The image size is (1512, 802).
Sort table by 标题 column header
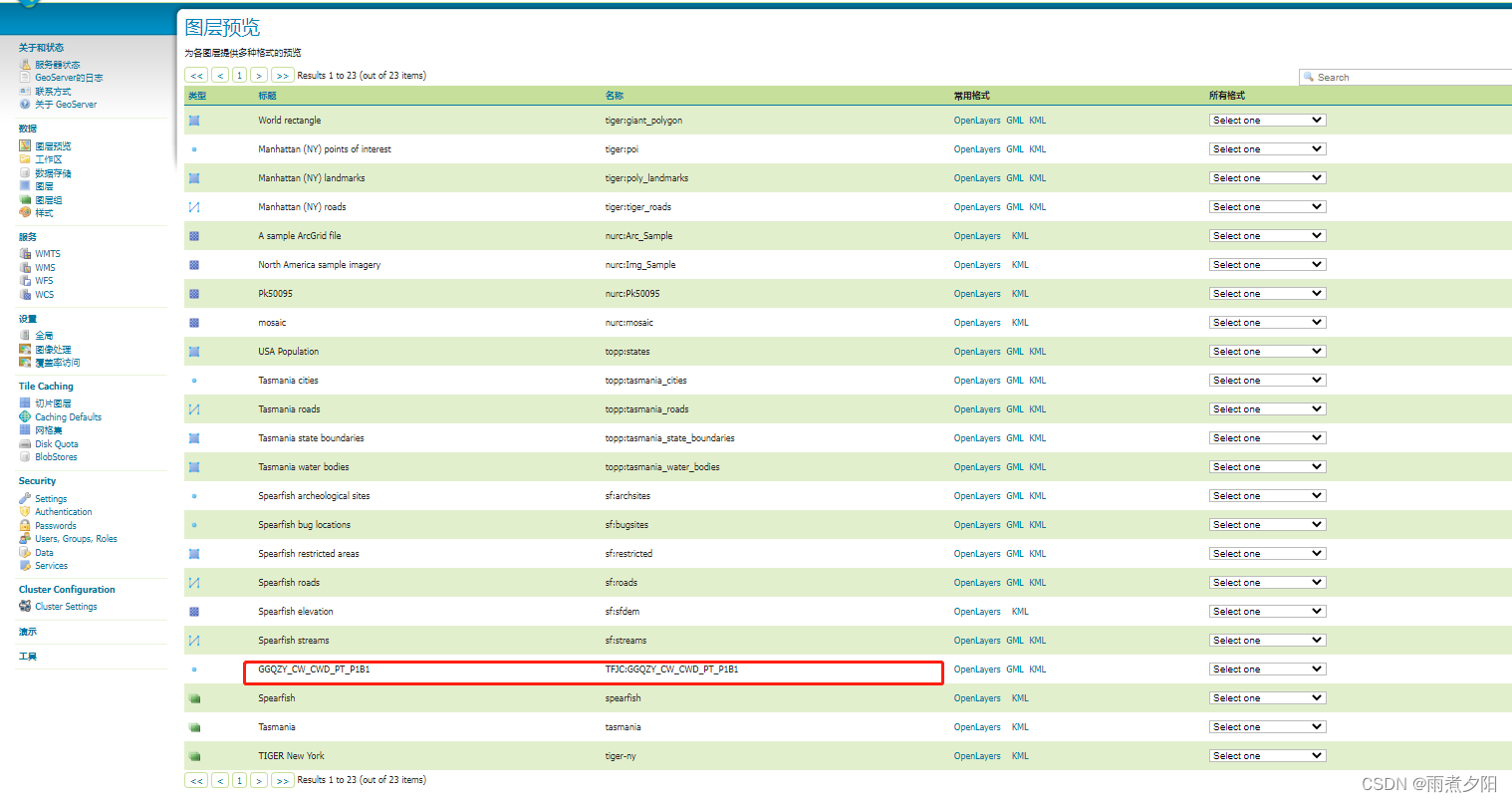(x=267, y=96)
